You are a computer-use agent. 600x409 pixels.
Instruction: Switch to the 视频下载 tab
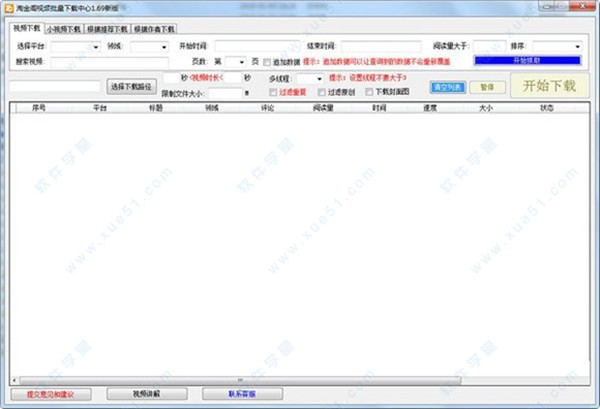click(x=26, y=28)
